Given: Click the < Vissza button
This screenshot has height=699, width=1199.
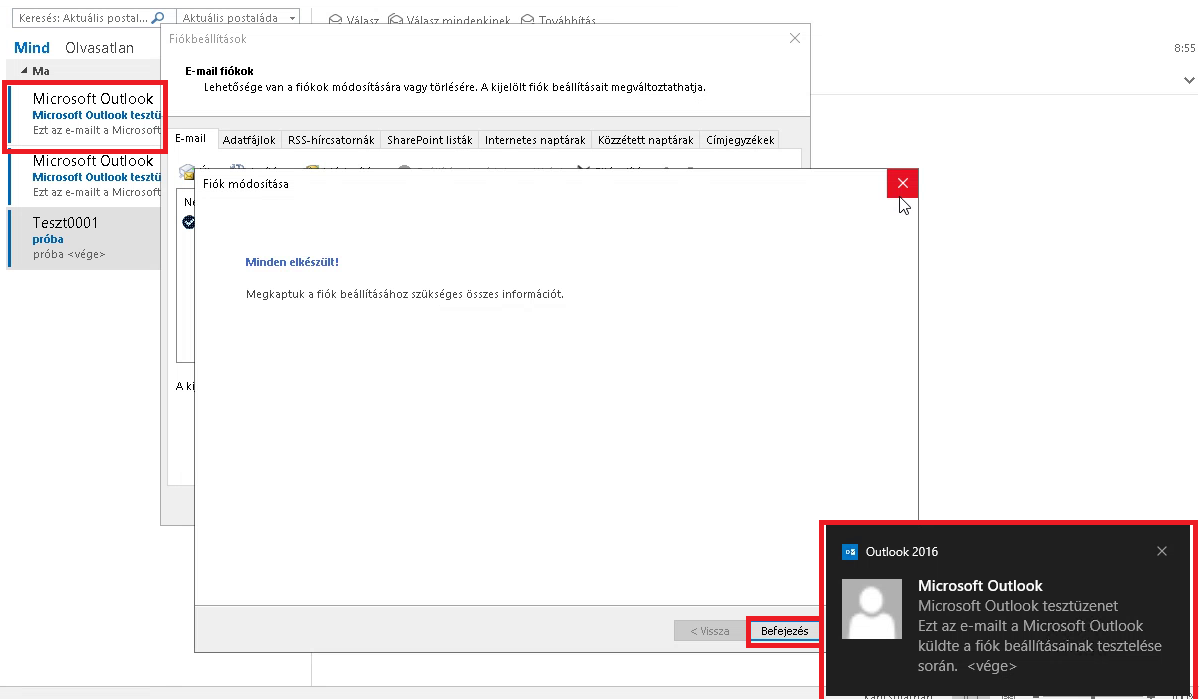Looking at the screenshot, I should (709, 631).
